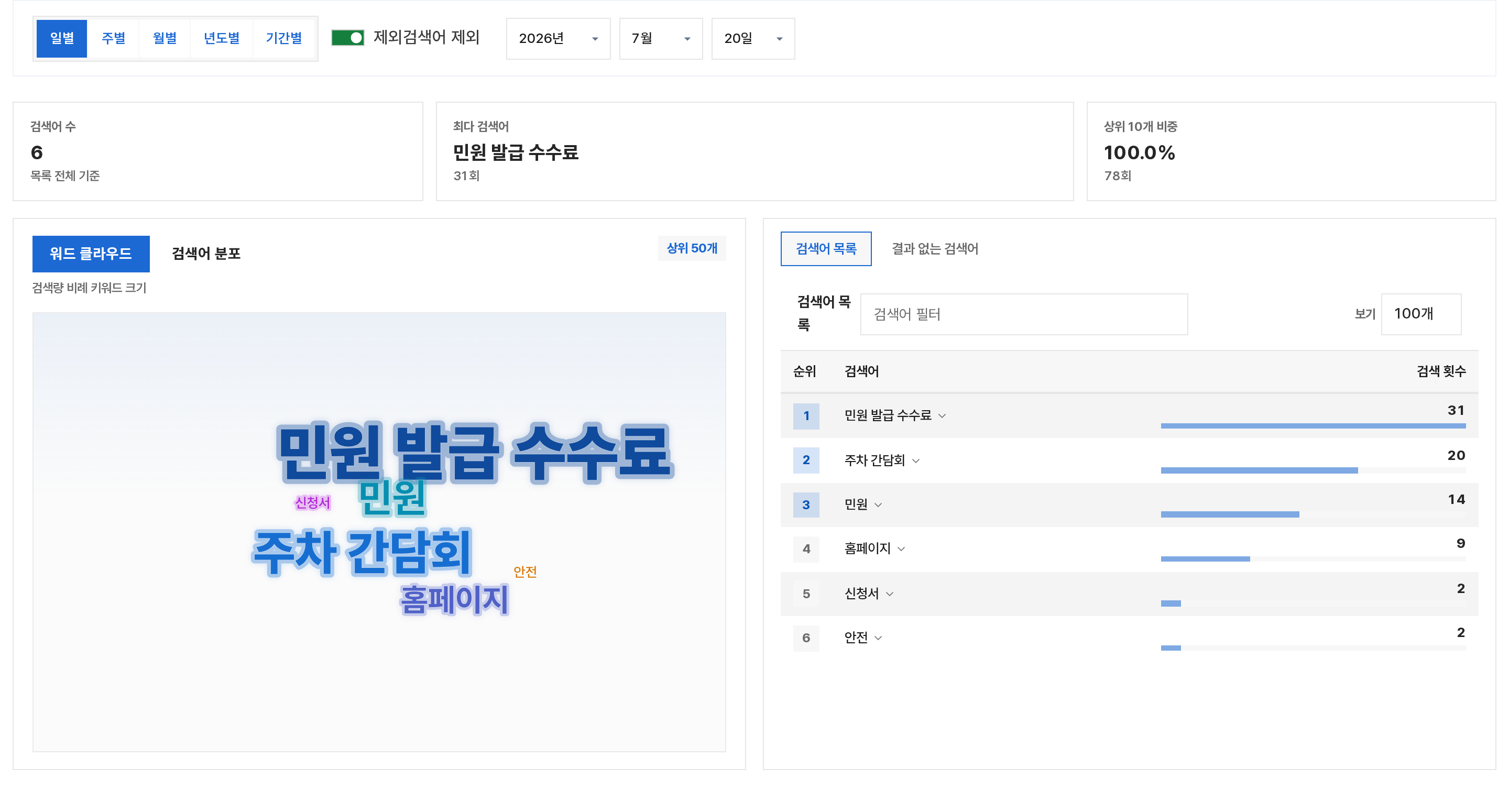Click the 검색 횟수 column header
This screenshot has width=1509, height=812.
1440,371
